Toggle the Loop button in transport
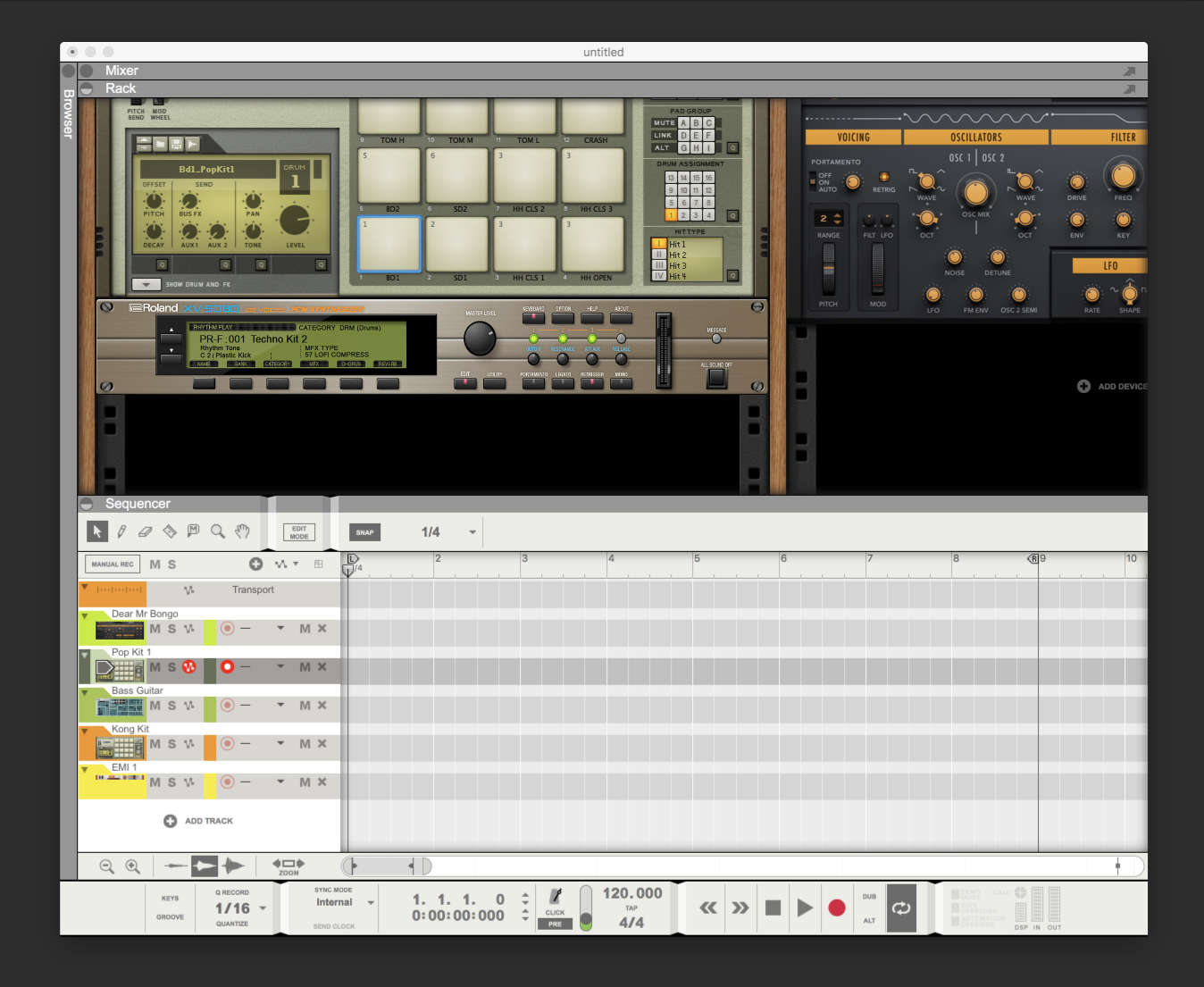This screenshot has width=1204, height=987. [901, 908]
